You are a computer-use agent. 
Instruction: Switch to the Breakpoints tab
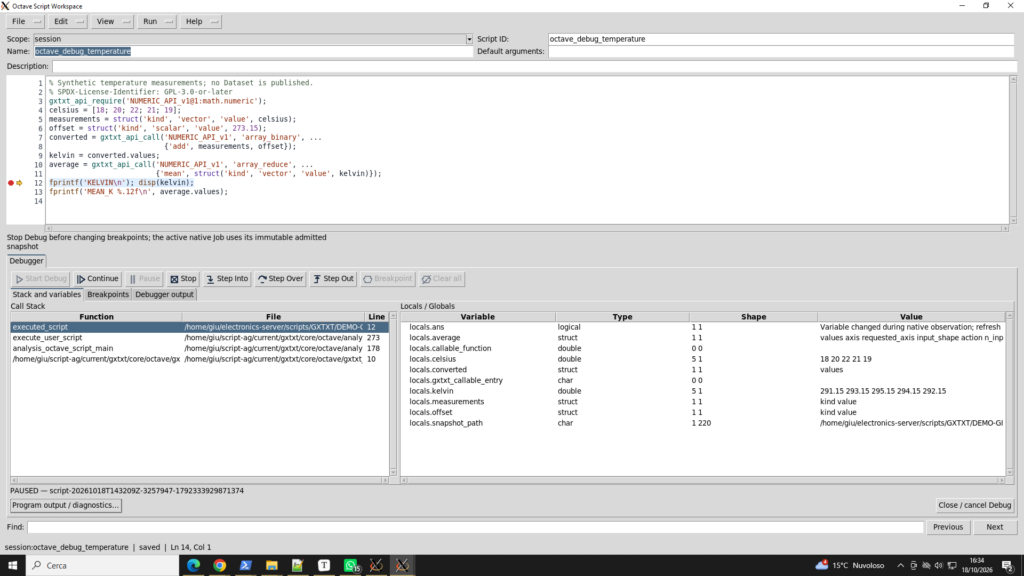[x=108, y=295]
